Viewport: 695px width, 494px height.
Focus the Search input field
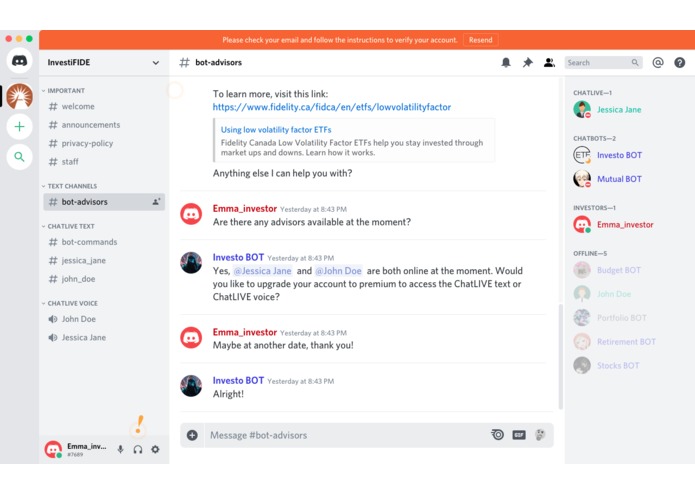(603, 62)
